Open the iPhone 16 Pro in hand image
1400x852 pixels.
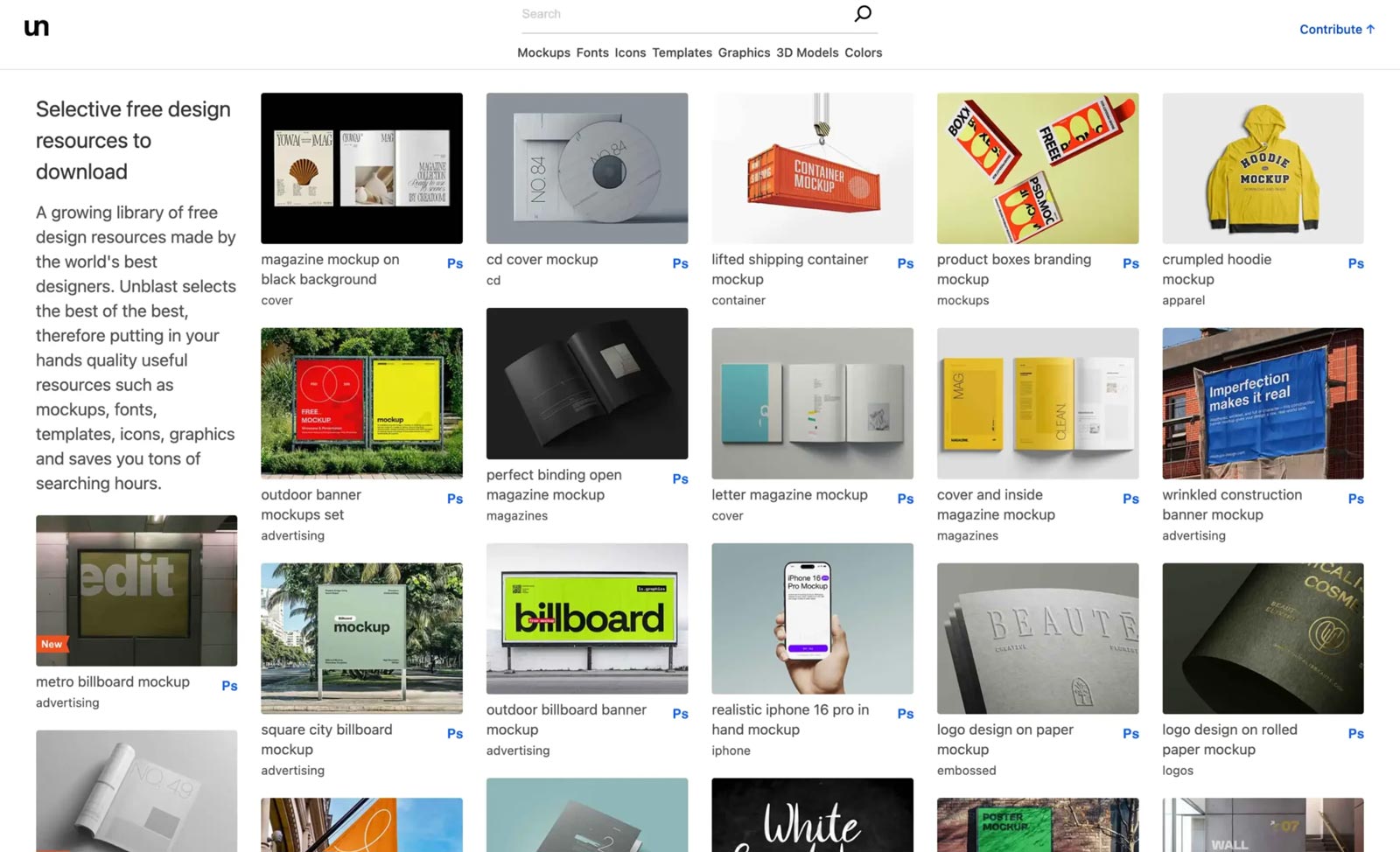(x=812, y=618)
